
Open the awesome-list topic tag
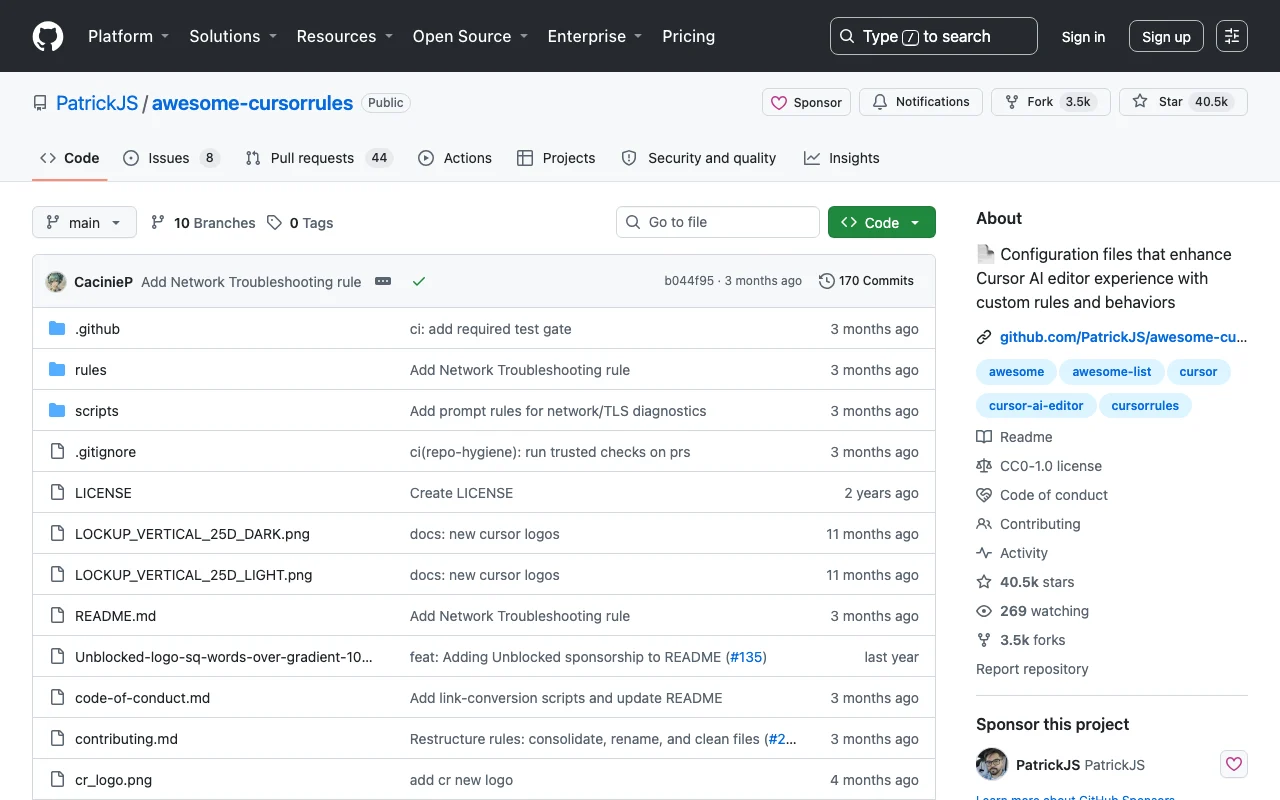point(1112,371)
